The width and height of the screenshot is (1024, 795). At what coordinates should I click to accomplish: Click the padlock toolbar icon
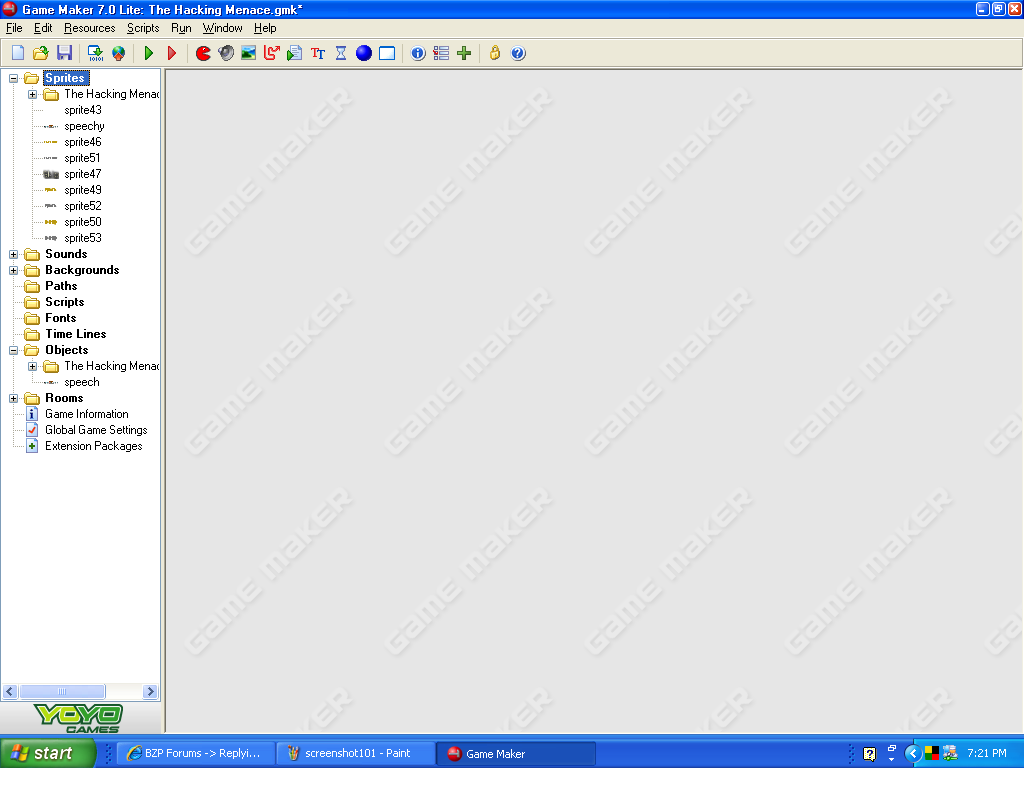pos(495,53)
